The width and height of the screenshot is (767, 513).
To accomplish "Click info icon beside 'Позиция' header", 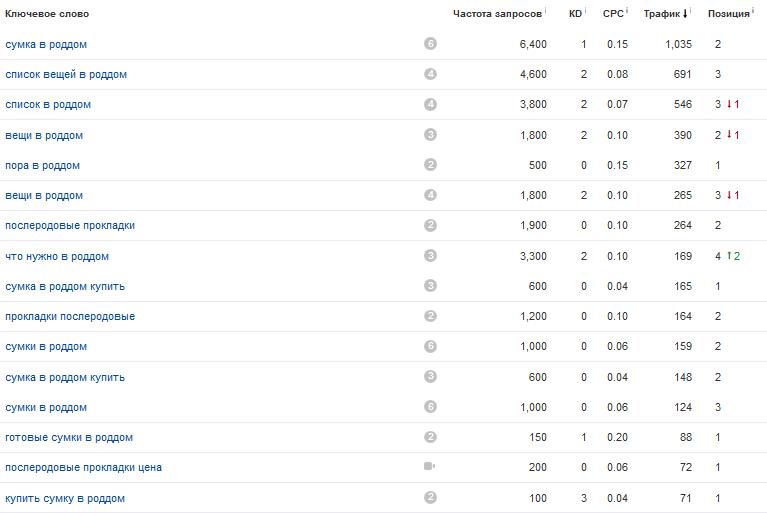I will click(x=753, y=10).
